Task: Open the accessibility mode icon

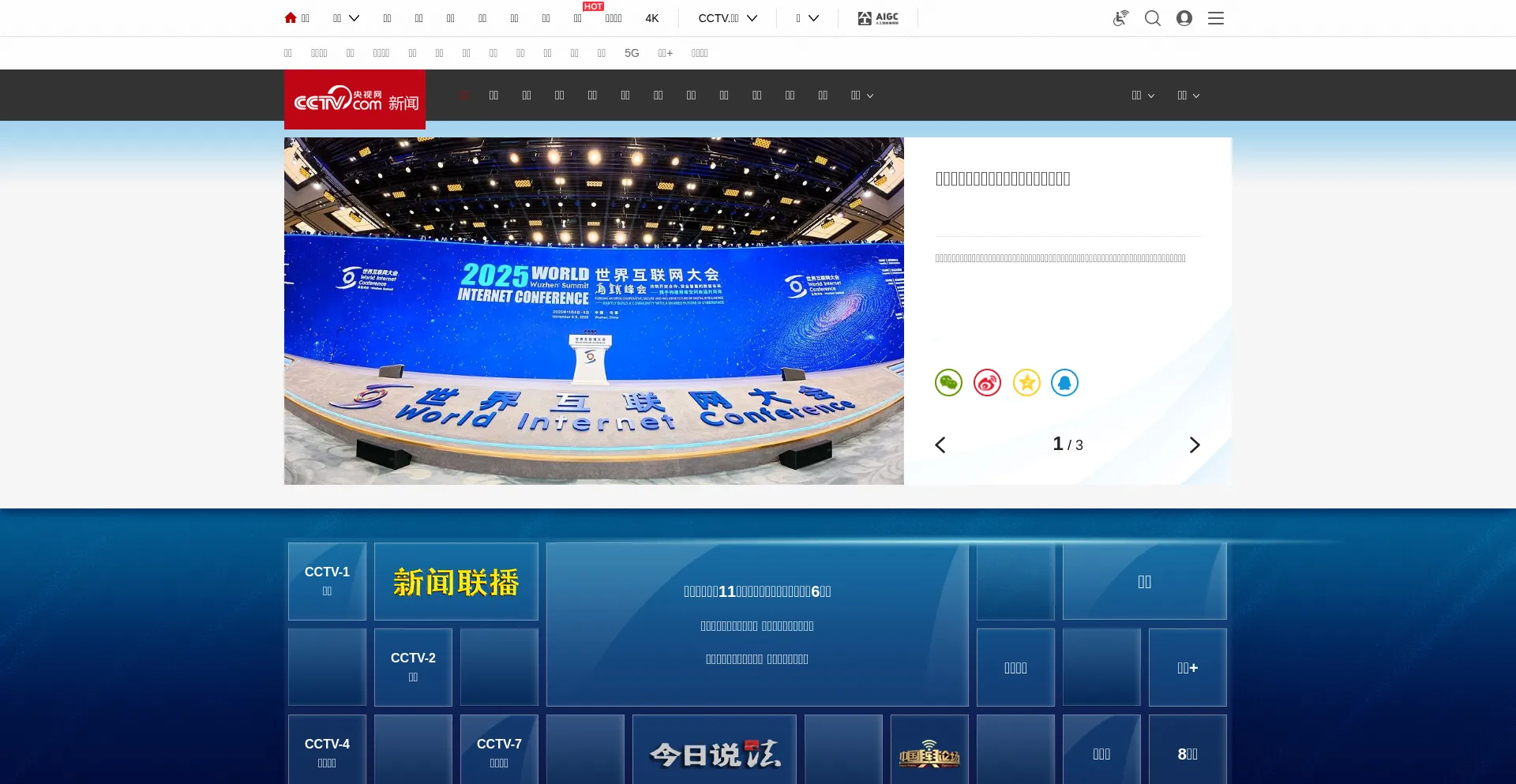Action: point(1120,18)
